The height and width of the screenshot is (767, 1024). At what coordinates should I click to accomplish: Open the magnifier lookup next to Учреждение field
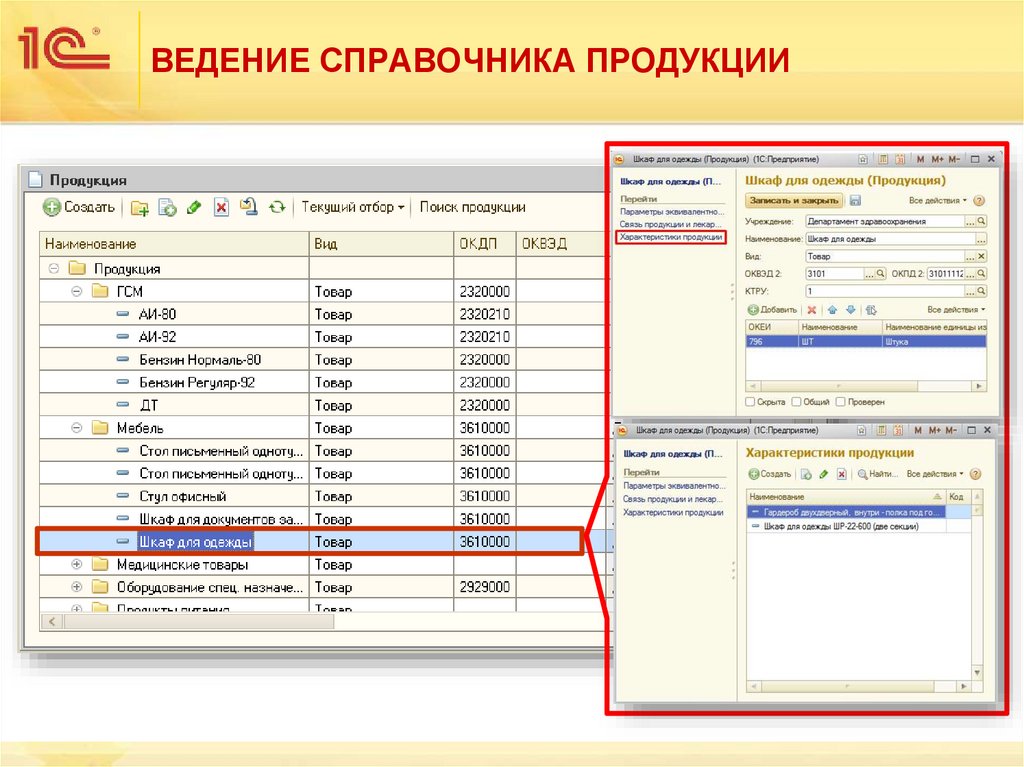click(x=981, y=221)
